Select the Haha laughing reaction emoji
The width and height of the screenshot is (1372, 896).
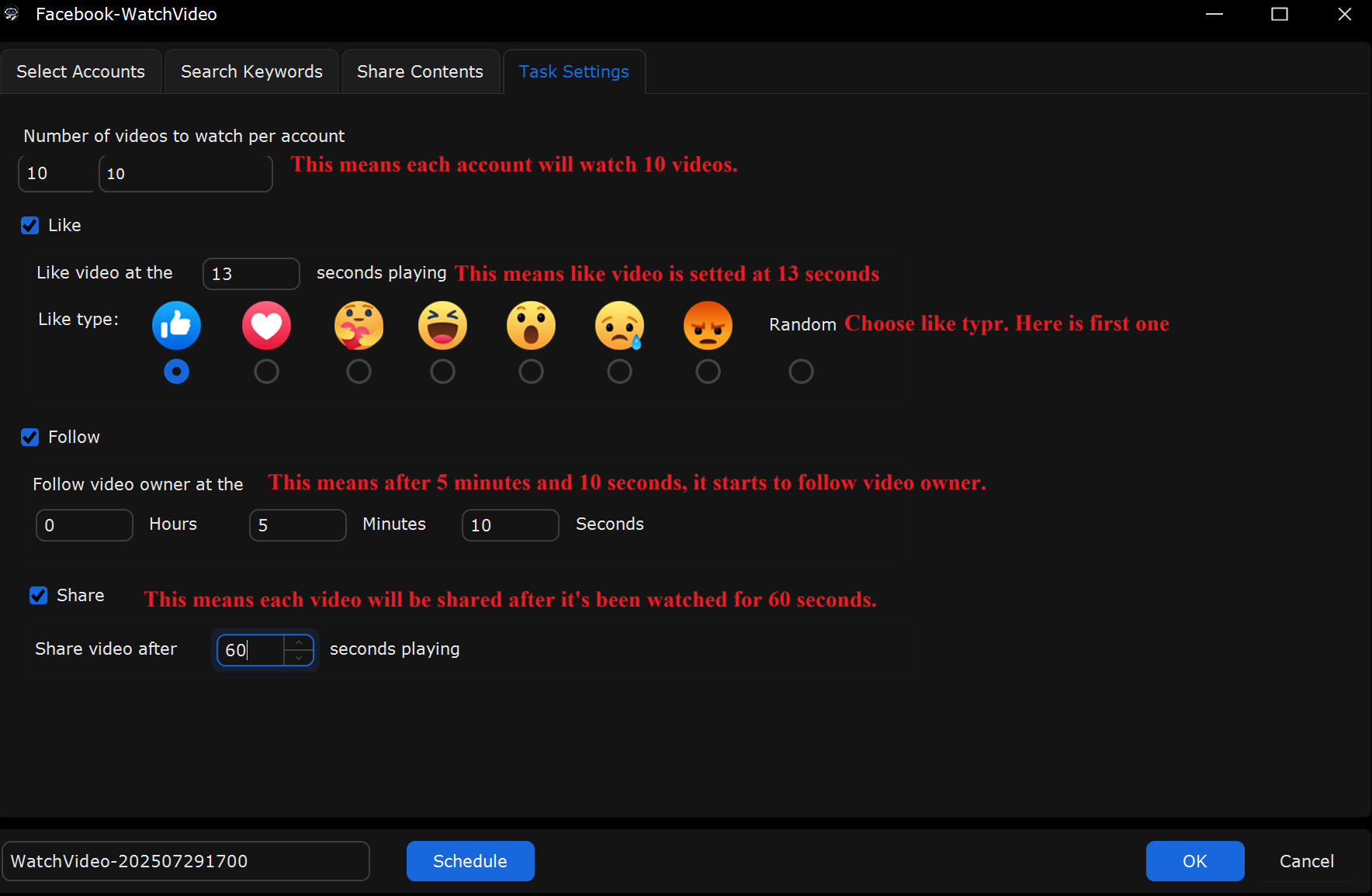click(x=442, y=325)
